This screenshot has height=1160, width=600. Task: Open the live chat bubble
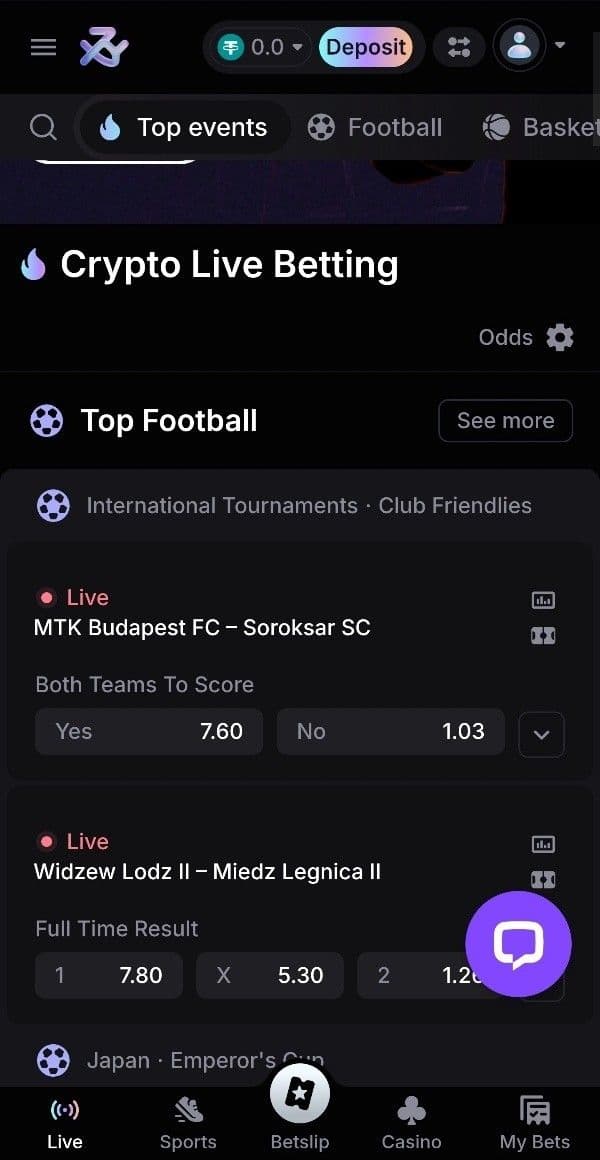(518, 942)
